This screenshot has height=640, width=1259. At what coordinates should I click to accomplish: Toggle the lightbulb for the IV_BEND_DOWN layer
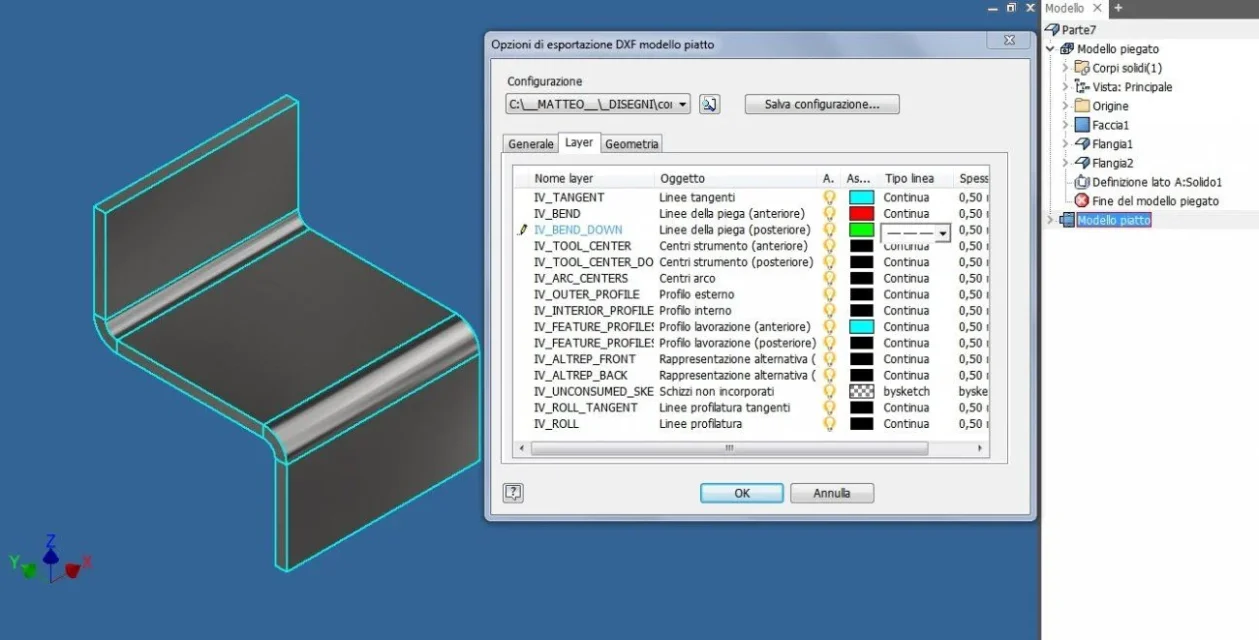(x=829, y=230)
